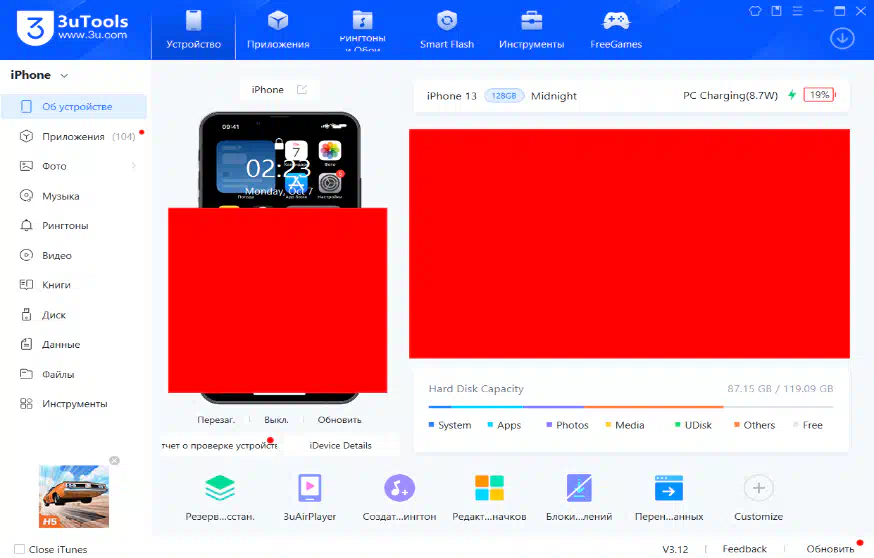Image resolution: width=874 pixels, height=558 pixels.
Task: Click the Диск sidebar icon
Action: point(26,314)
